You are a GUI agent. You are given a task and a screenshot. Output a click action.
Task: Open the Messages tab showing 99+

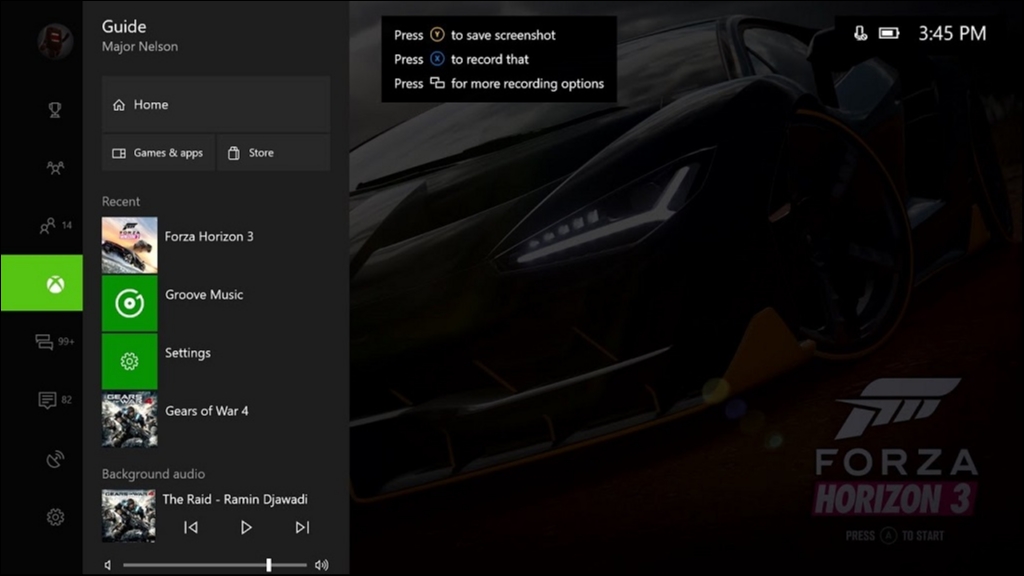coord(55,342)
